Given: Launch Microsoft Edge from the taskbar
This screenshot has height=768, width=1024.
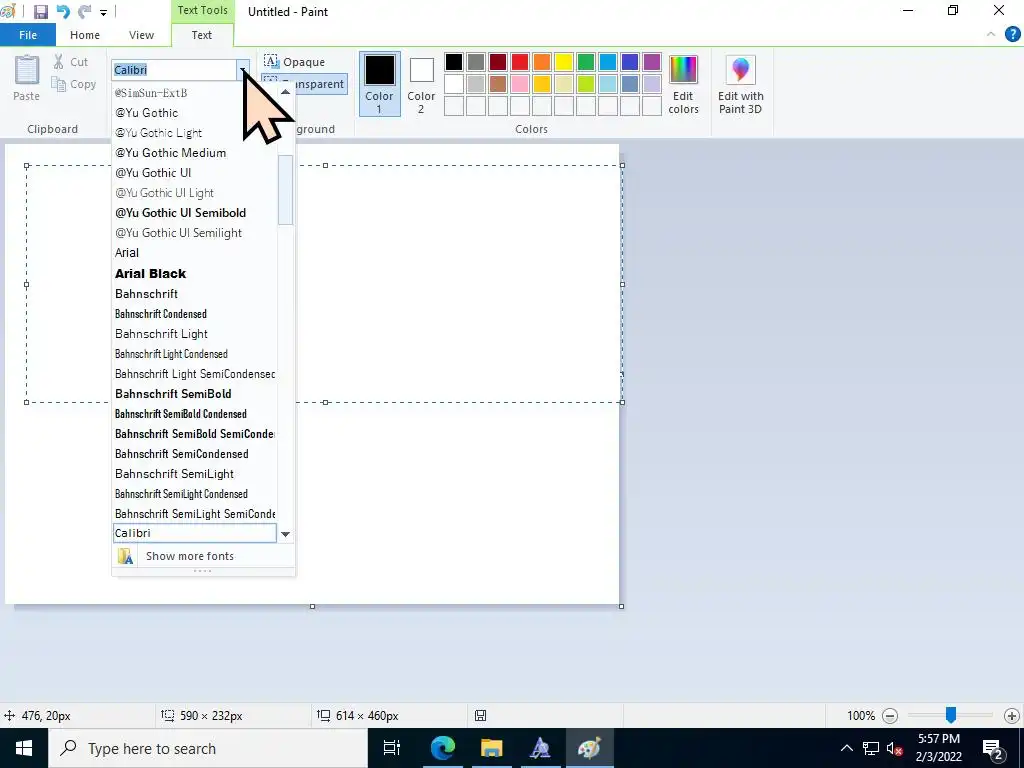Looking at the screenshot, I should [442, 748].
